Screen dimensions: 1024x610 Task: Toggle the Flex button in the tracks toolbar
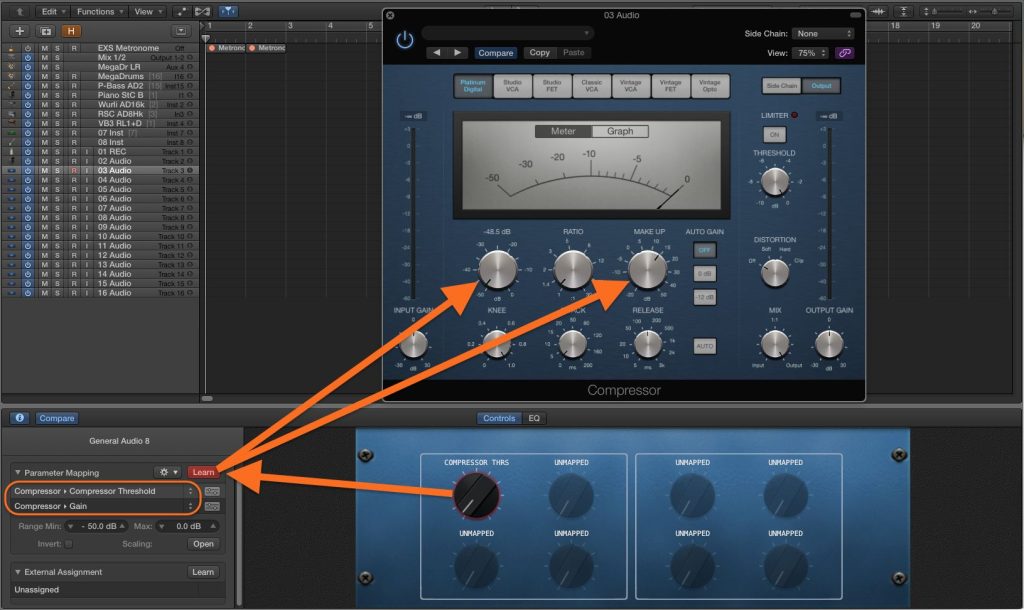(x=203, y=11)
